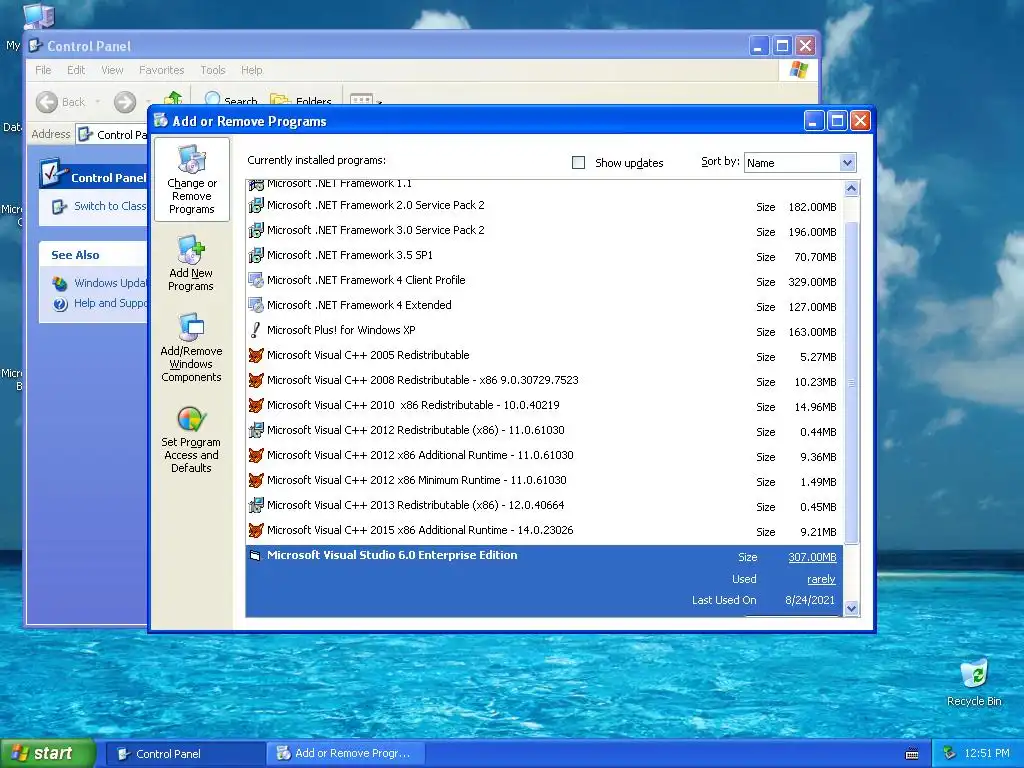Open Back button history dropdown arrow
The height and width of the screenshot is (768, 1024).
pyautogui.click(x=98, y=102)
